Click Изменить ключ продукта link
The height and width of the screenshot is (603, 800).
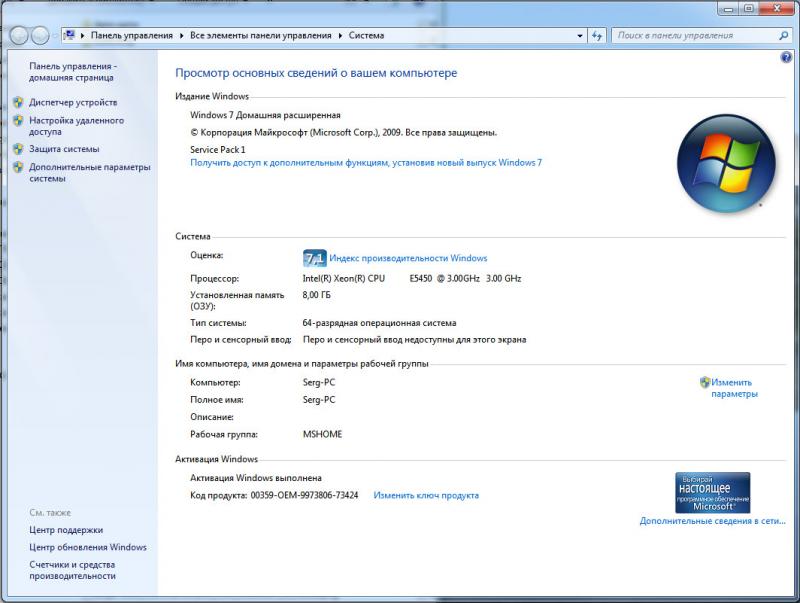(x=426, y=495)
